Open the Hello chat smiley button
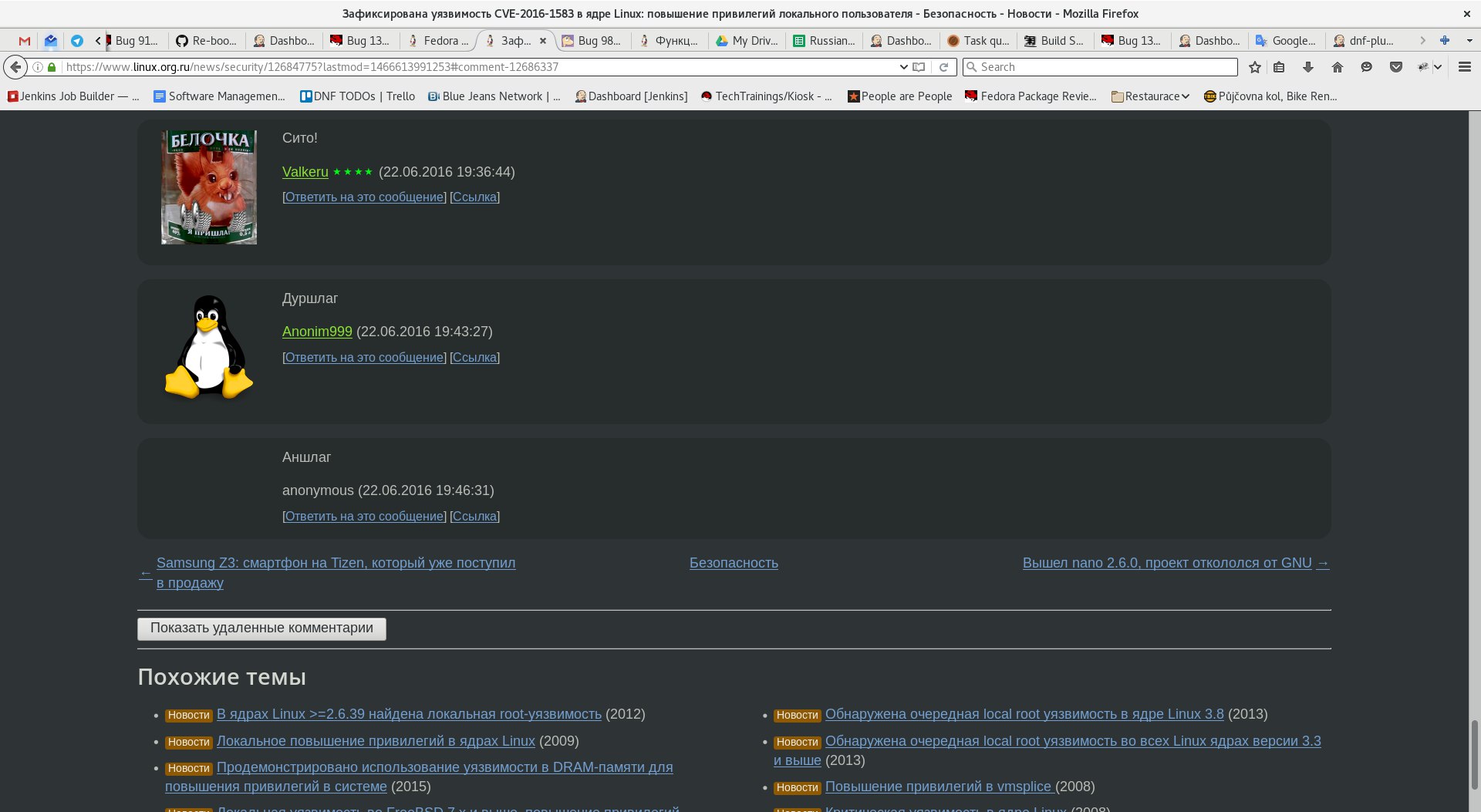This screenshot has height=812, width=1481. pos(1367,67)
